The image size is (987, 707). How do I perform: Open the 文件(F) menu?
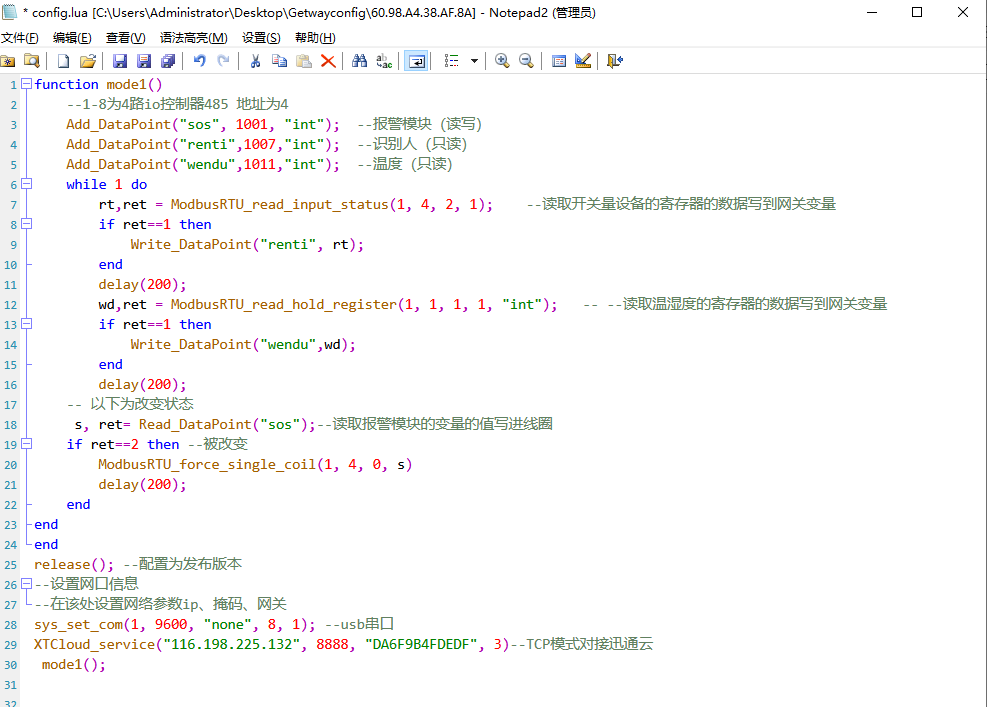point(20,37)
